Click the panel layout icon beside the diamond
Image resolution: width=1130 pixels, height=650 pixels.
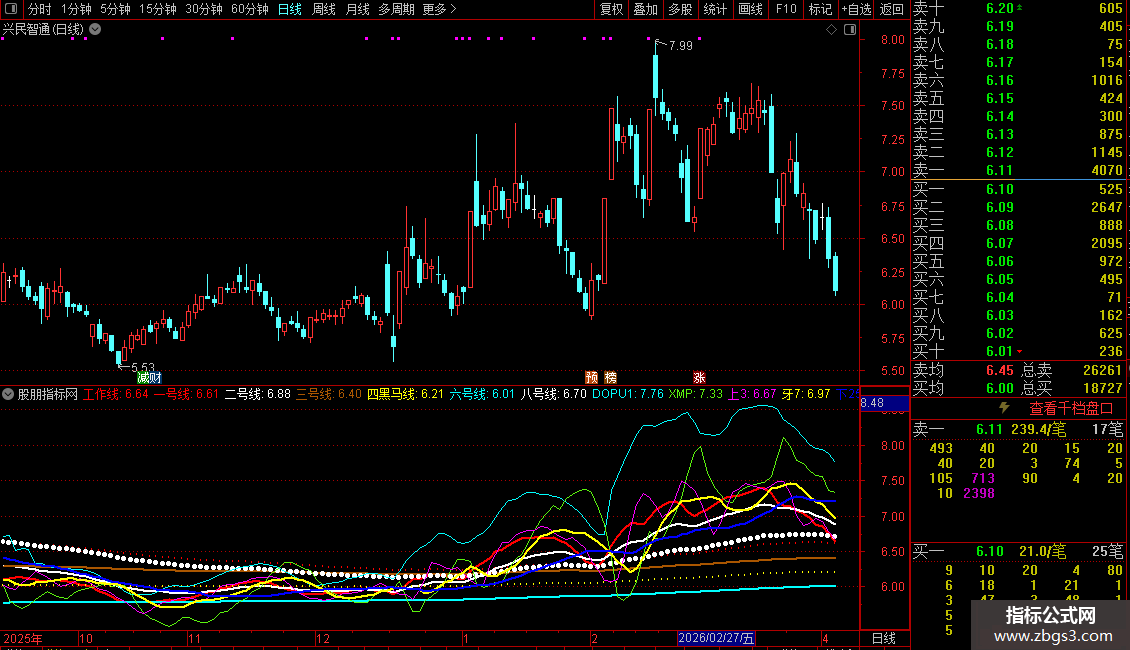coord(849,29)
